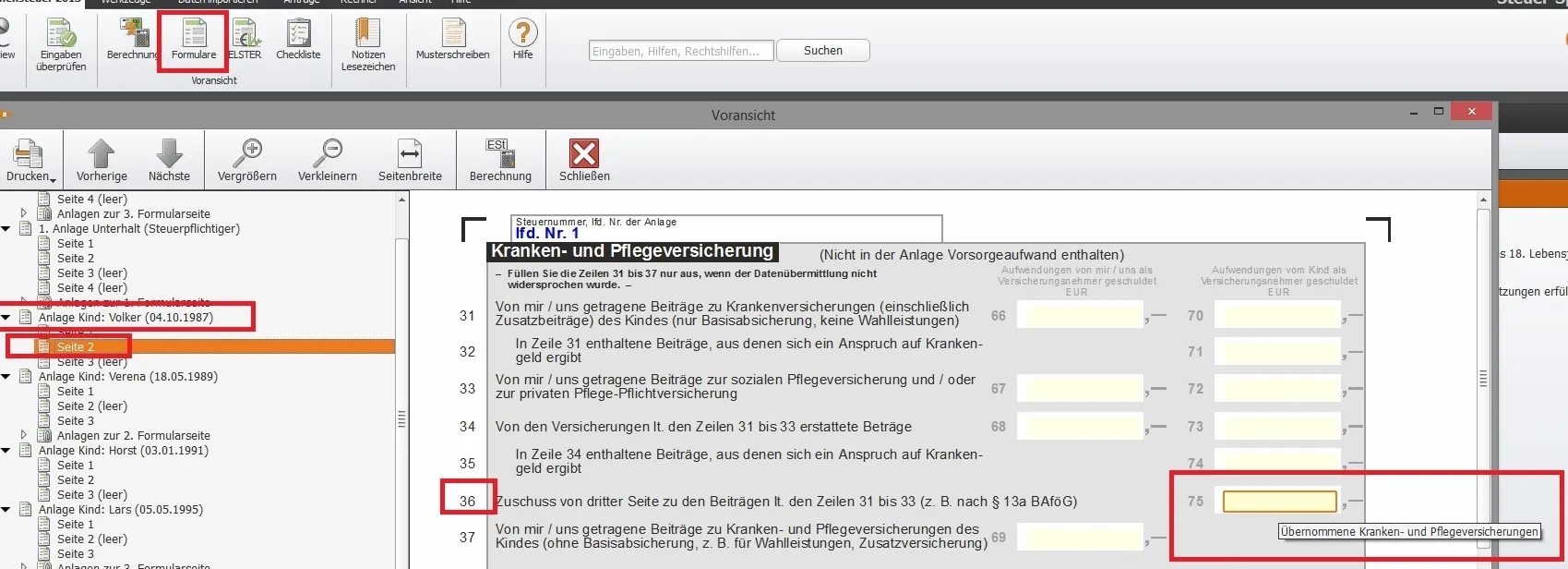Select Anlage Kind: Lars tree entry
The height and width of the screenshot is (569, 1568).
[120, 510]
